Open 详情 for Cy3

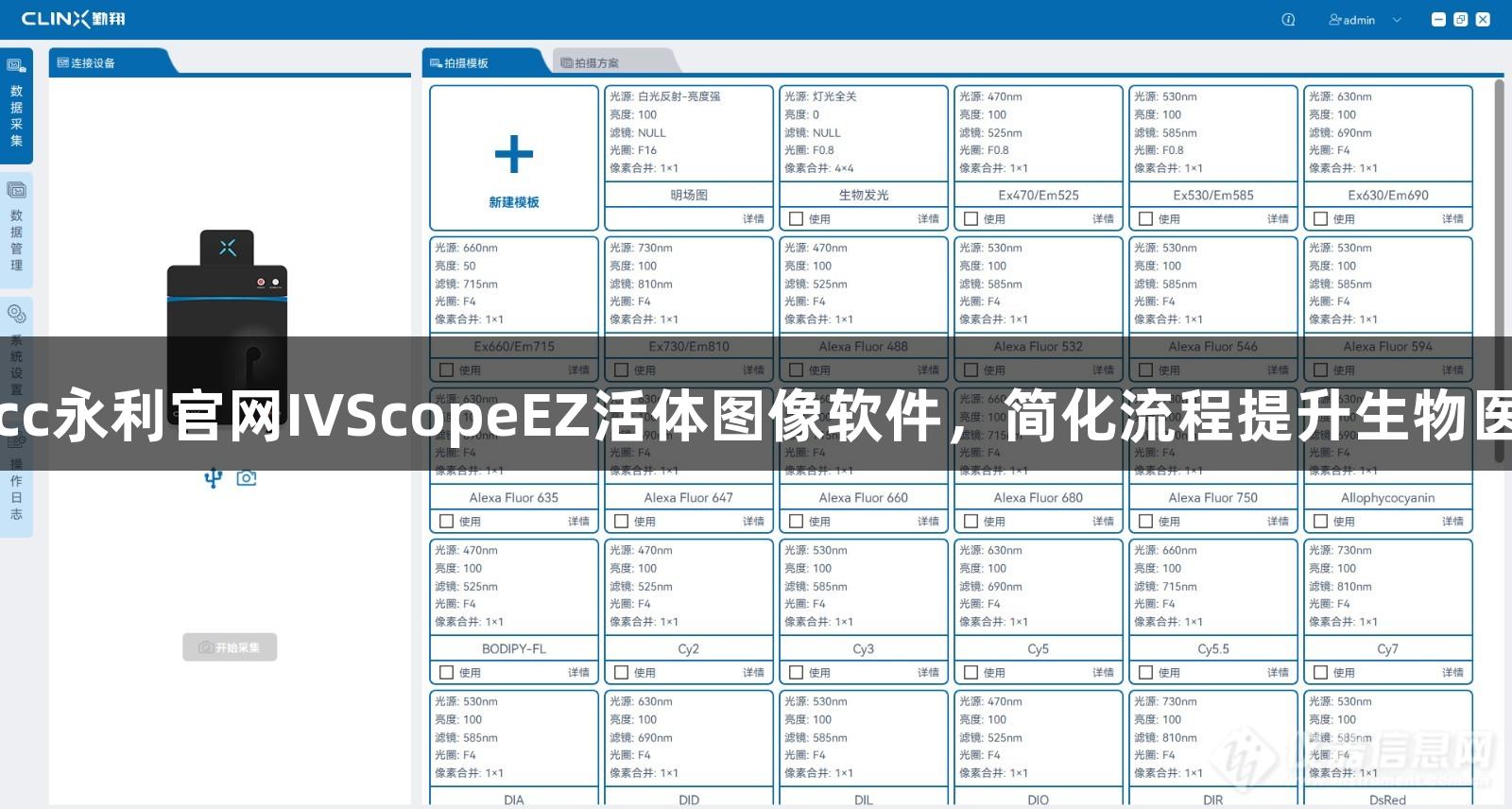coord(928,673)
